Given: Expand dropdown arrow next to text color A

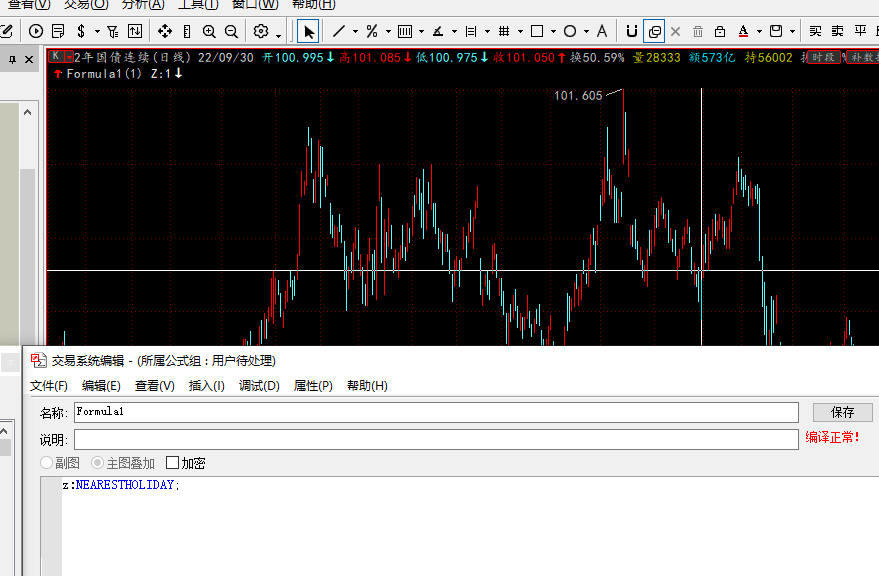Looking at the screenshot, I should tap(760, 32).
